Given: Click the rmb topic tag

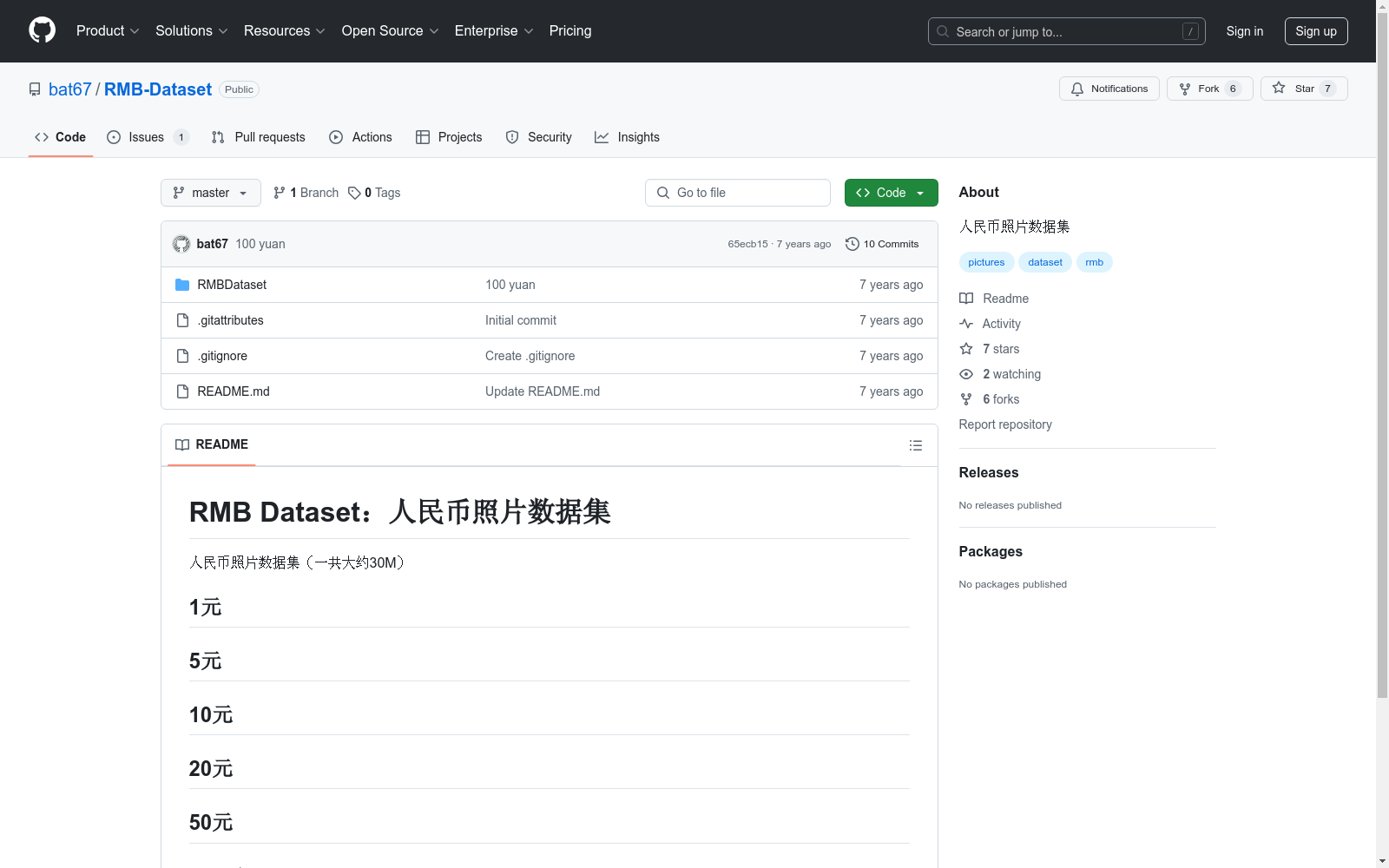Looking at the screenshot, I should tap(1094, 262).
